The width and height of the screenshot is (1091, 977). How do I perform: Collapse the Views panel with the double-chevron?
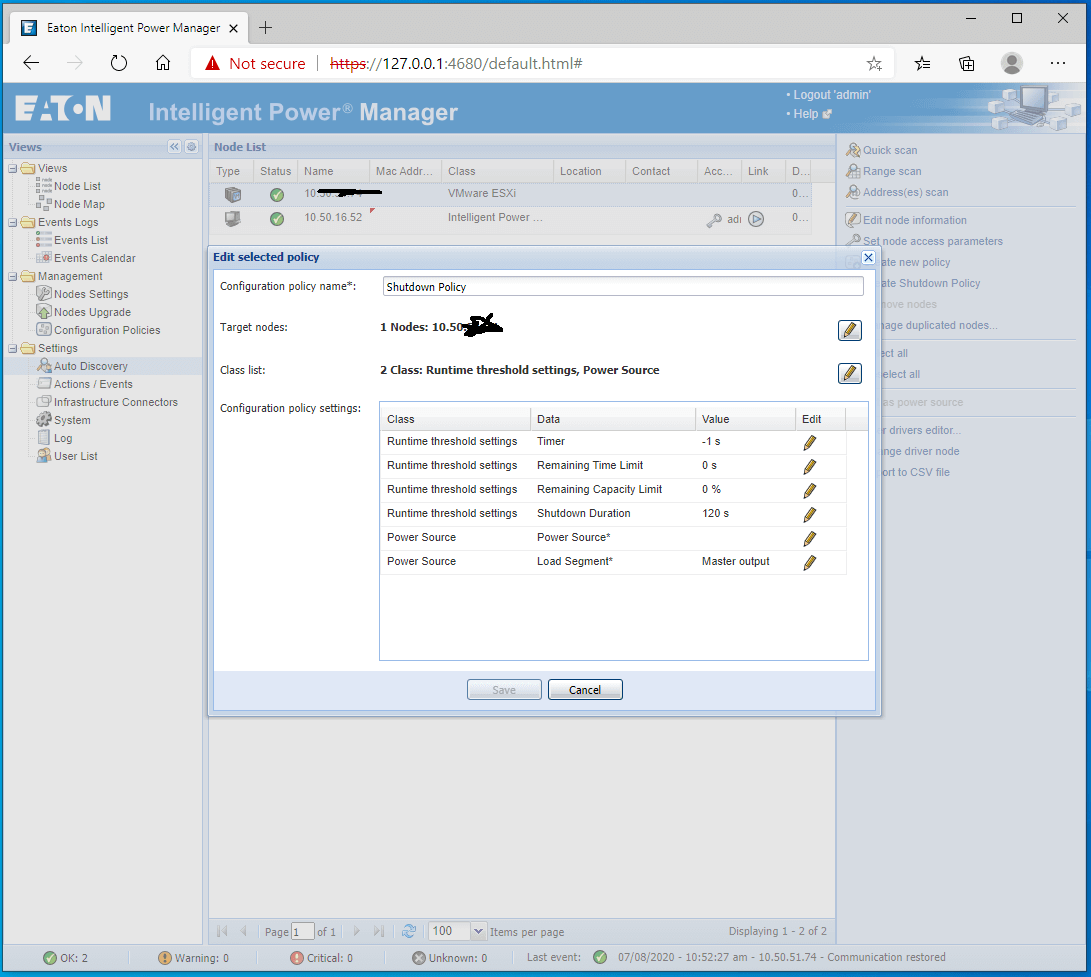174,146
